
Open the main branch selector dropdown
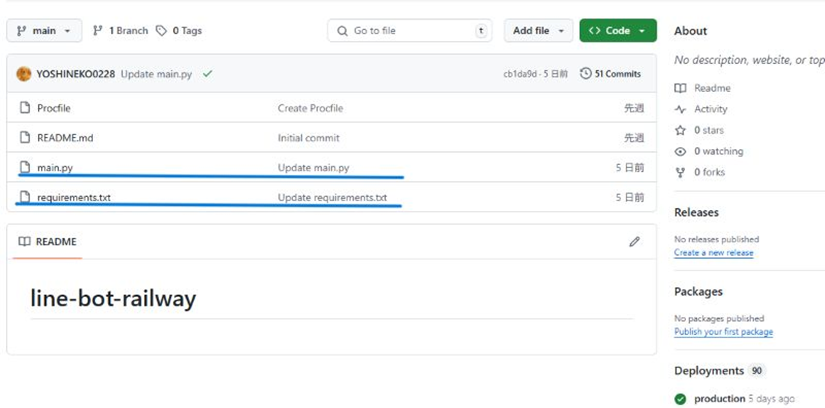click(x=44, y=31)
